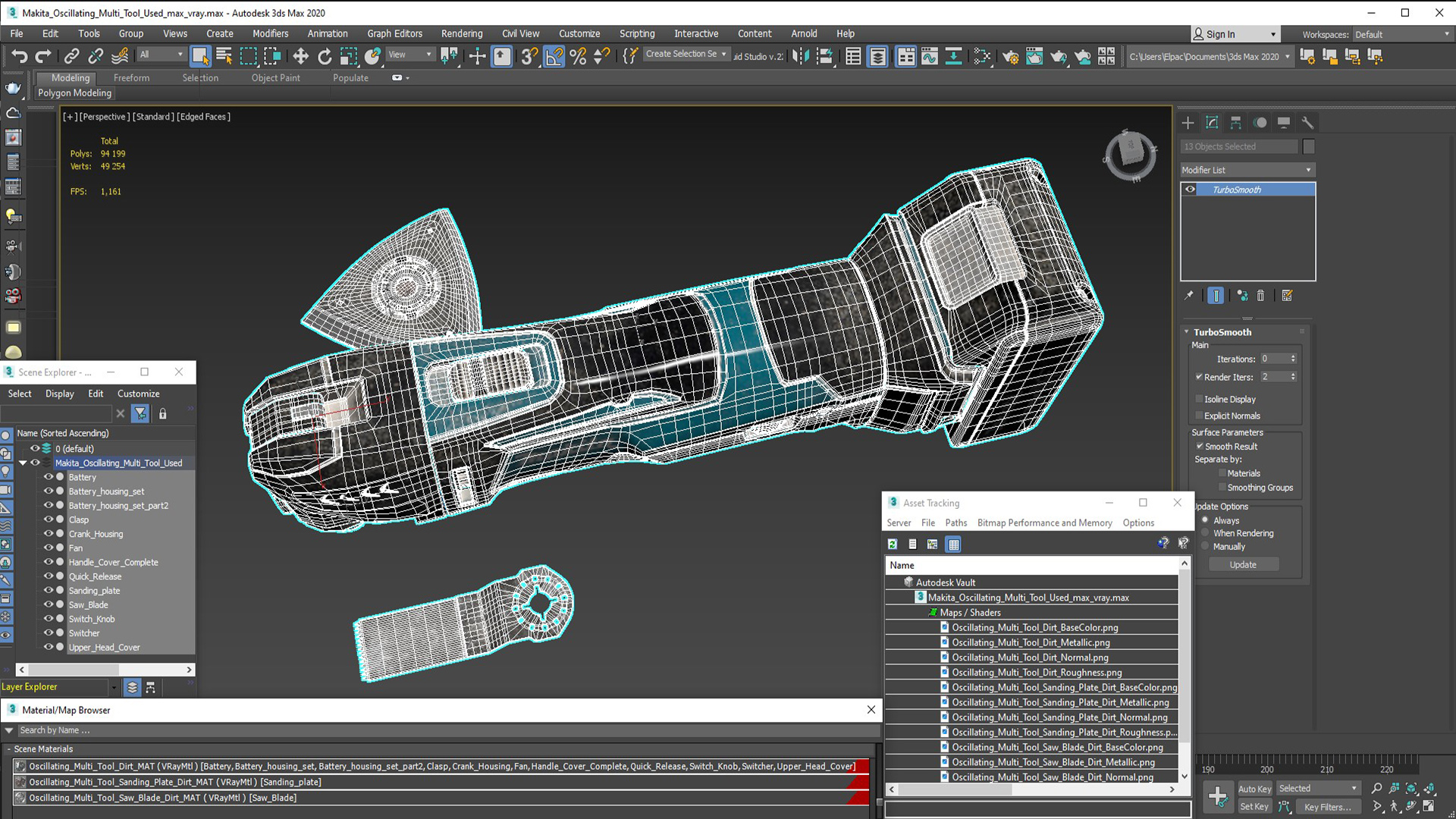Screen dimensions: 1456x819
Task: Open the Render Setup teapot icon
Action: coord(1010,56)
